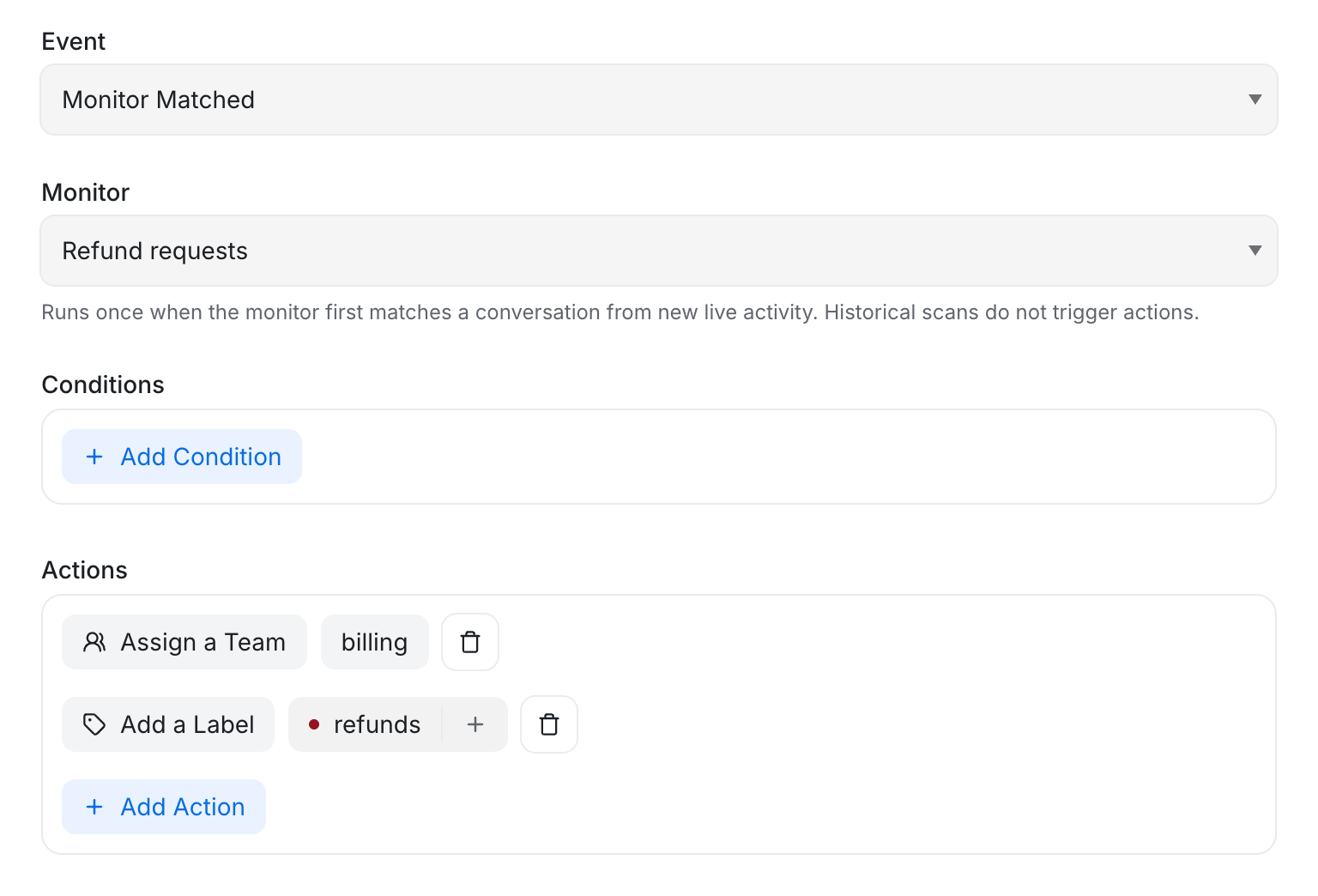Delete the Add a Label action
This screenshot has width=1318, height=896.
coord(549,724)
